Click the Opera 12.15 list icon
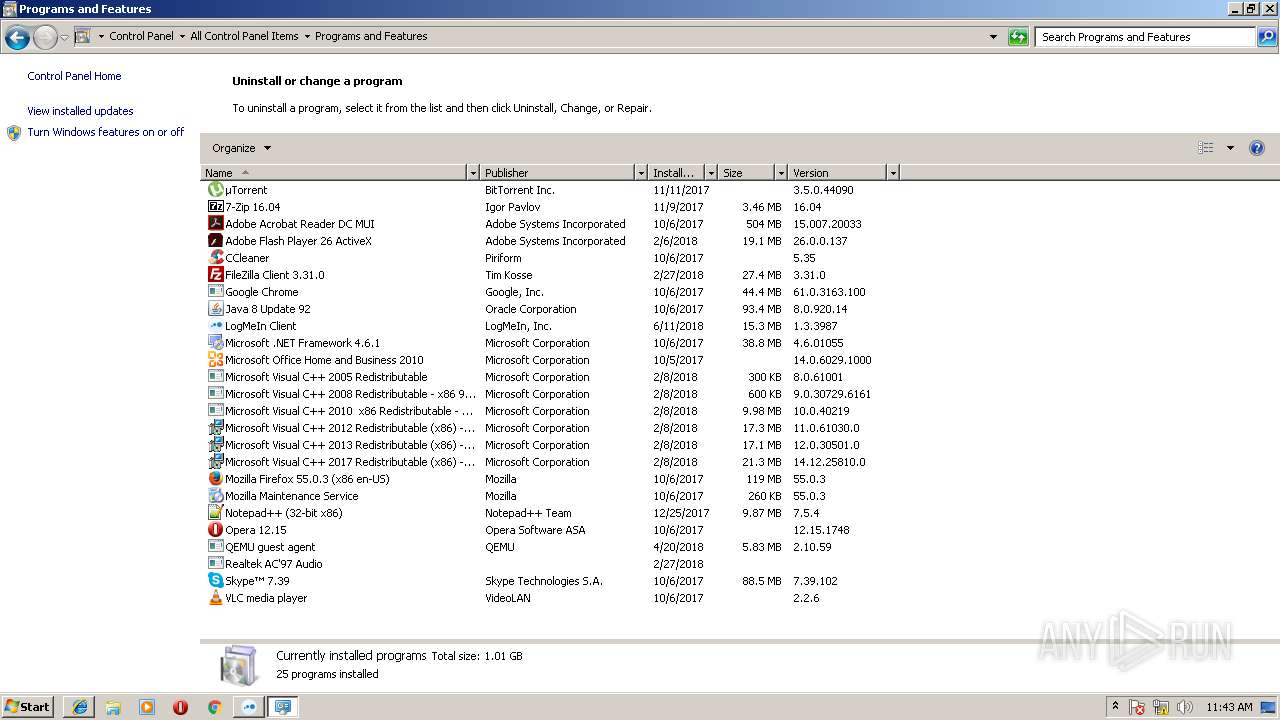The height and width of the screenshot is (720, 1280). coord(215,530)
